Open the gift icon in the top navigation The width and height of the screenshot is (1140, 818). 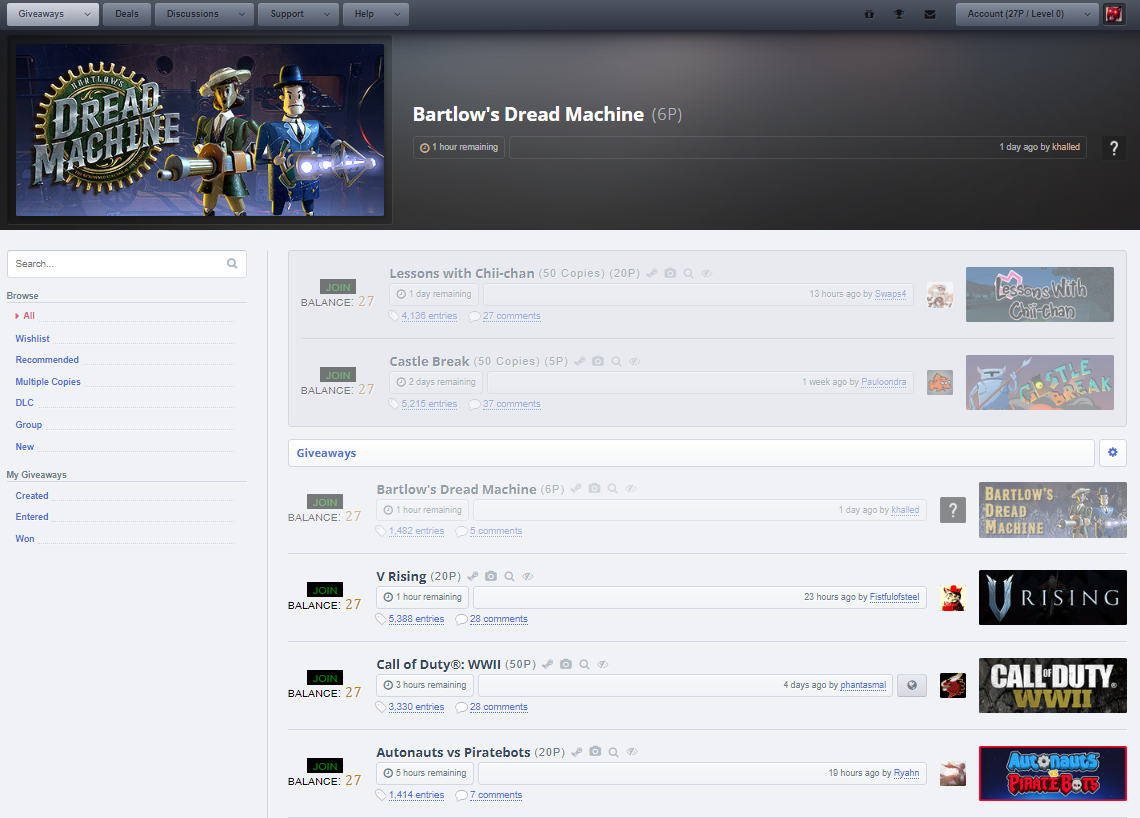[x=869, y=14]
